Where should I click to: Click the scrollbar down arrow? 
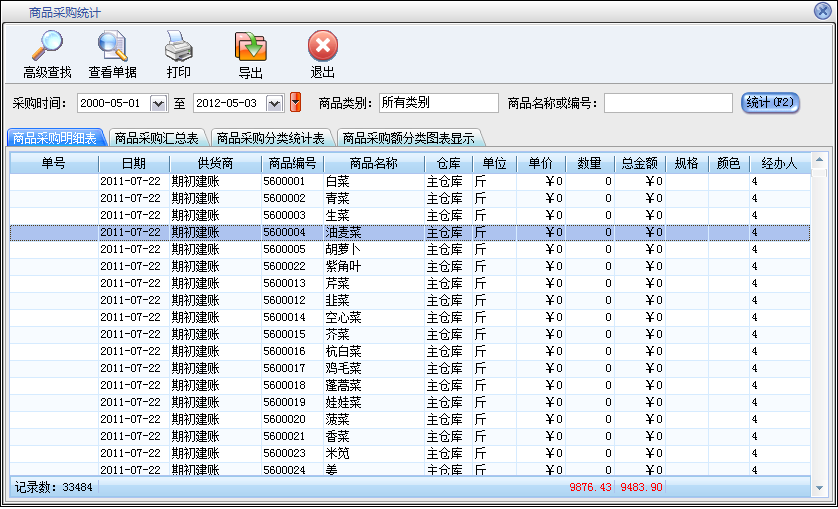(819, 486)
